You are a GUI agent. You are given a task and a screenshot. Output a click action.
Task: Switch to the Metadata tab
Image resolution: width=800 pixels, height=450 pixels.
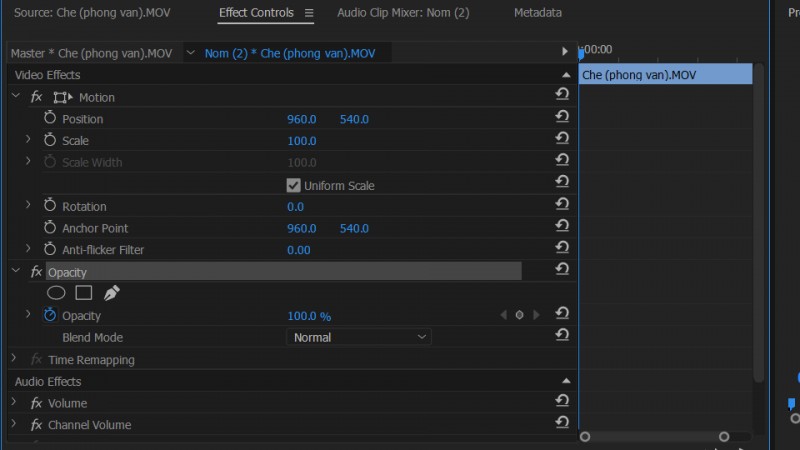tap(538, 13)
